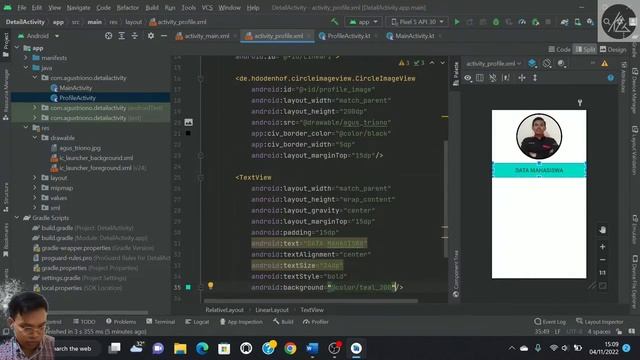Open Microsoft Word from taskbar
Viewport: 640px width, 360px height.
(x=312, y=348)
